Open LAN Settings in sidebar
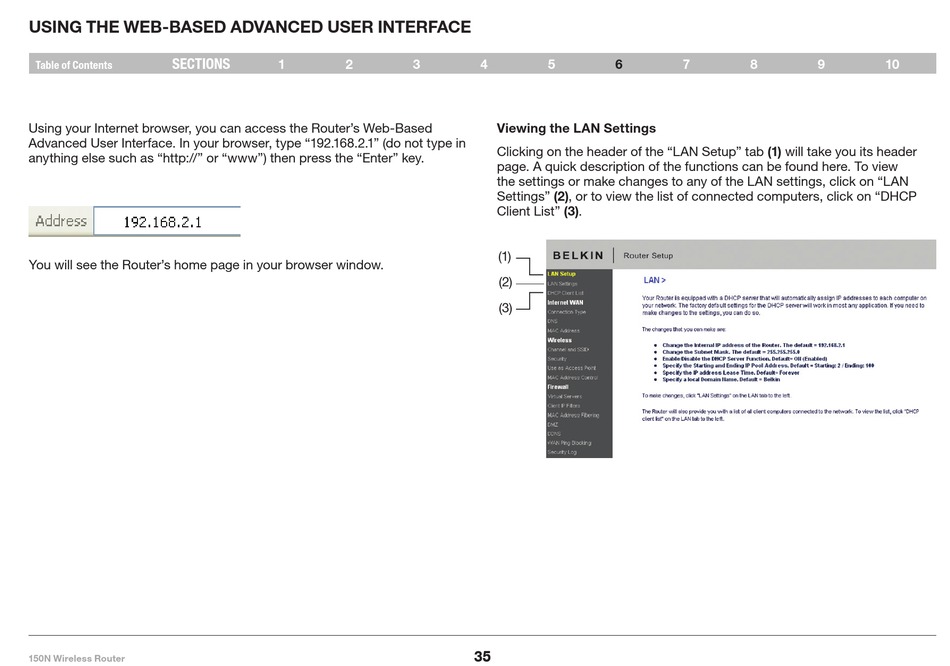The height and width of the screenshot is (666, 950). click(x=562, y=284)
